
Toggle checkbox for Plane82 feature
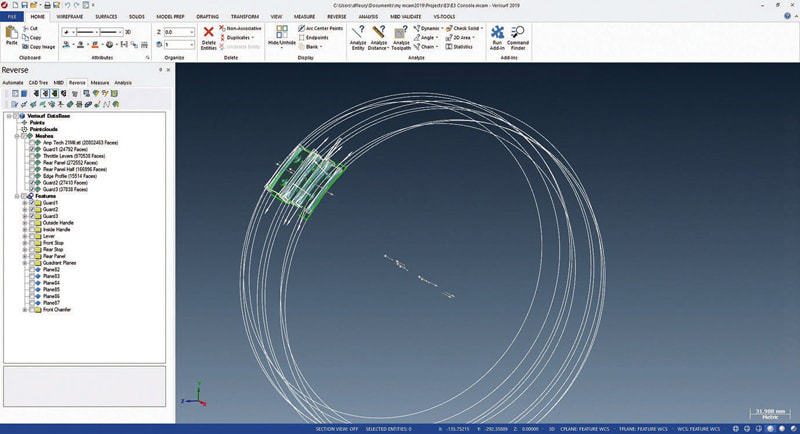click(32, 269)
